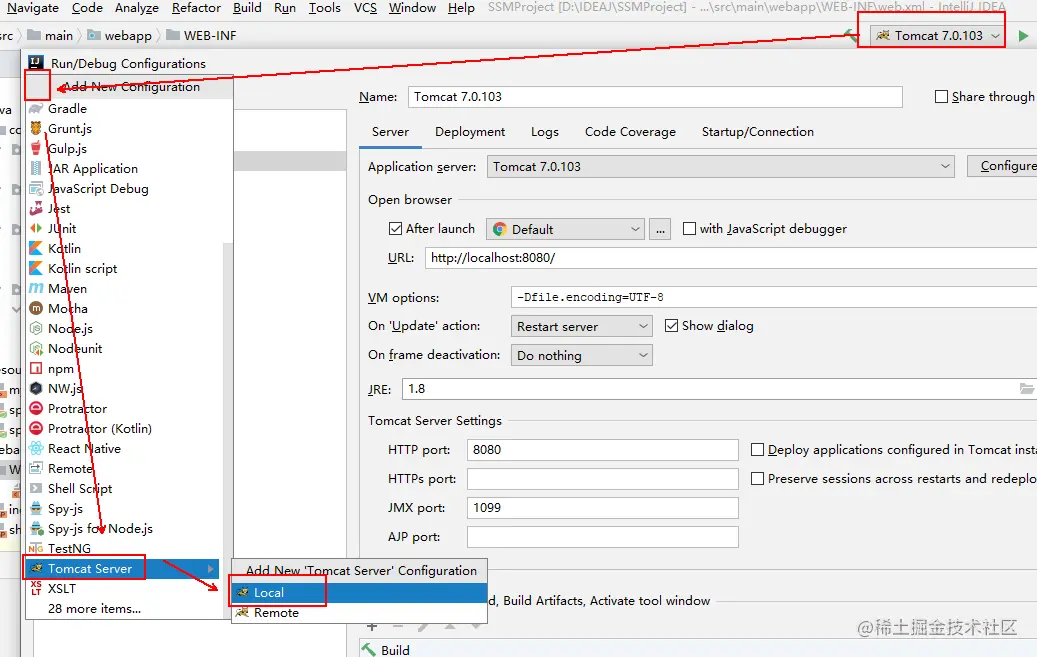The image size is (1037, 657).
Task: Pick the Kotlin icon
Action: pyautogui.click(x=36, y=249)
